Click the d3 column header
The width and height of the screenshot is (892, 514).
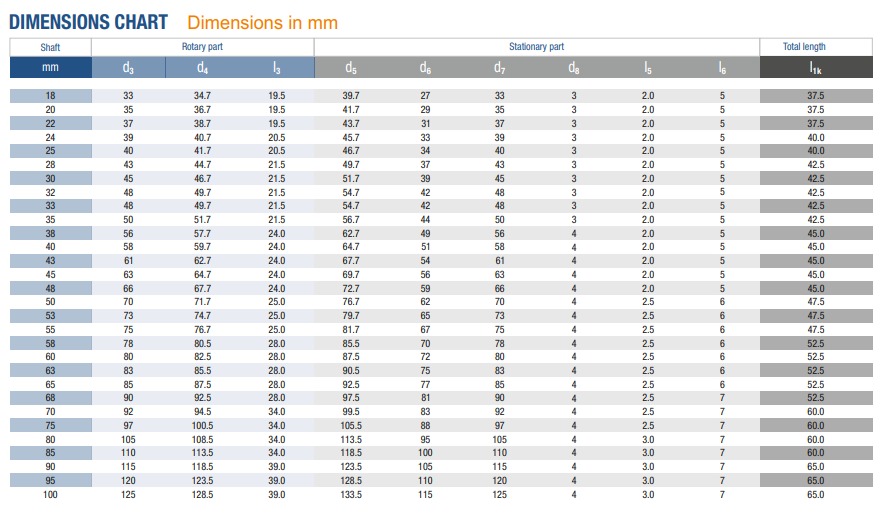[128, 68]
